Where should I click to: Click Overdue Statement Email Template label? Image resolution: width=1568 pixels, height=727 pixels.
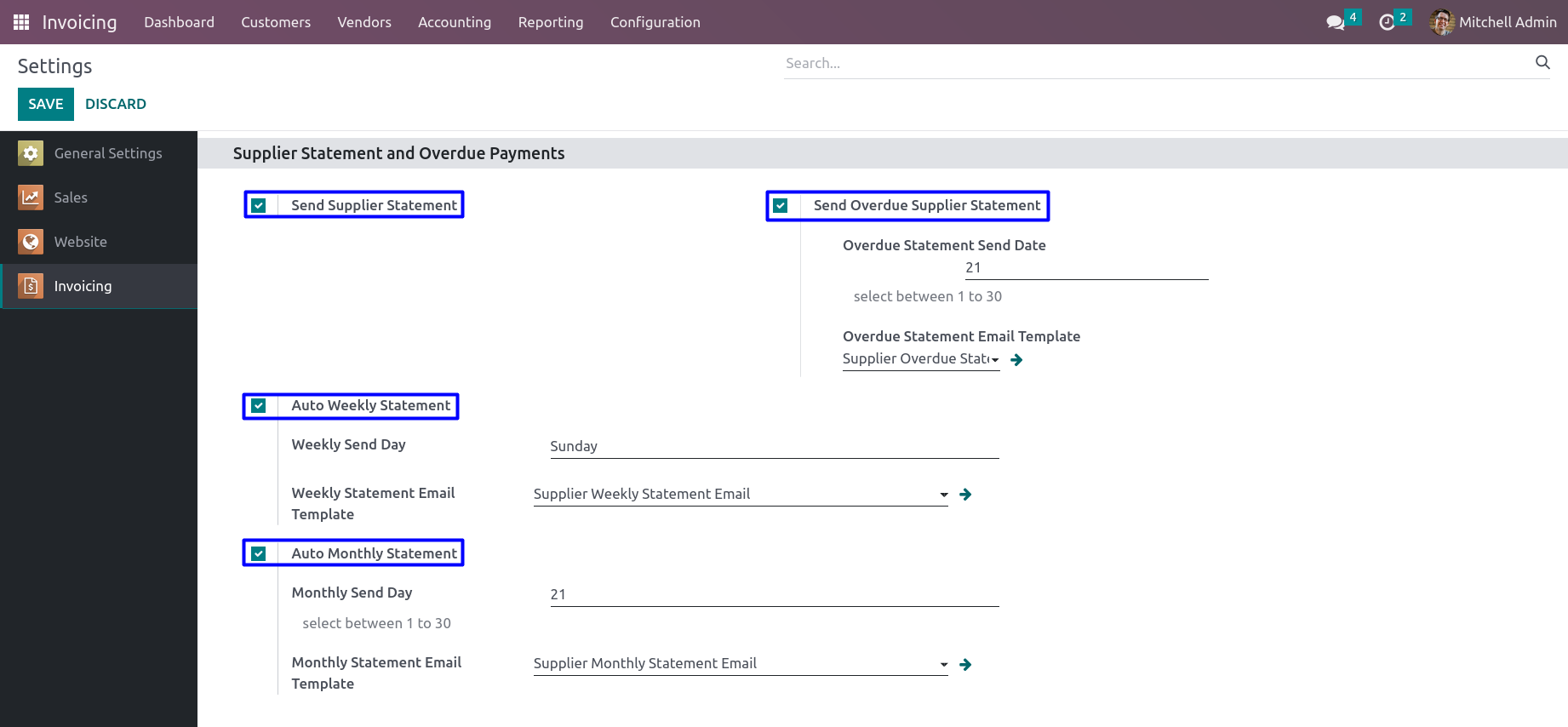(x=962, y=336)
